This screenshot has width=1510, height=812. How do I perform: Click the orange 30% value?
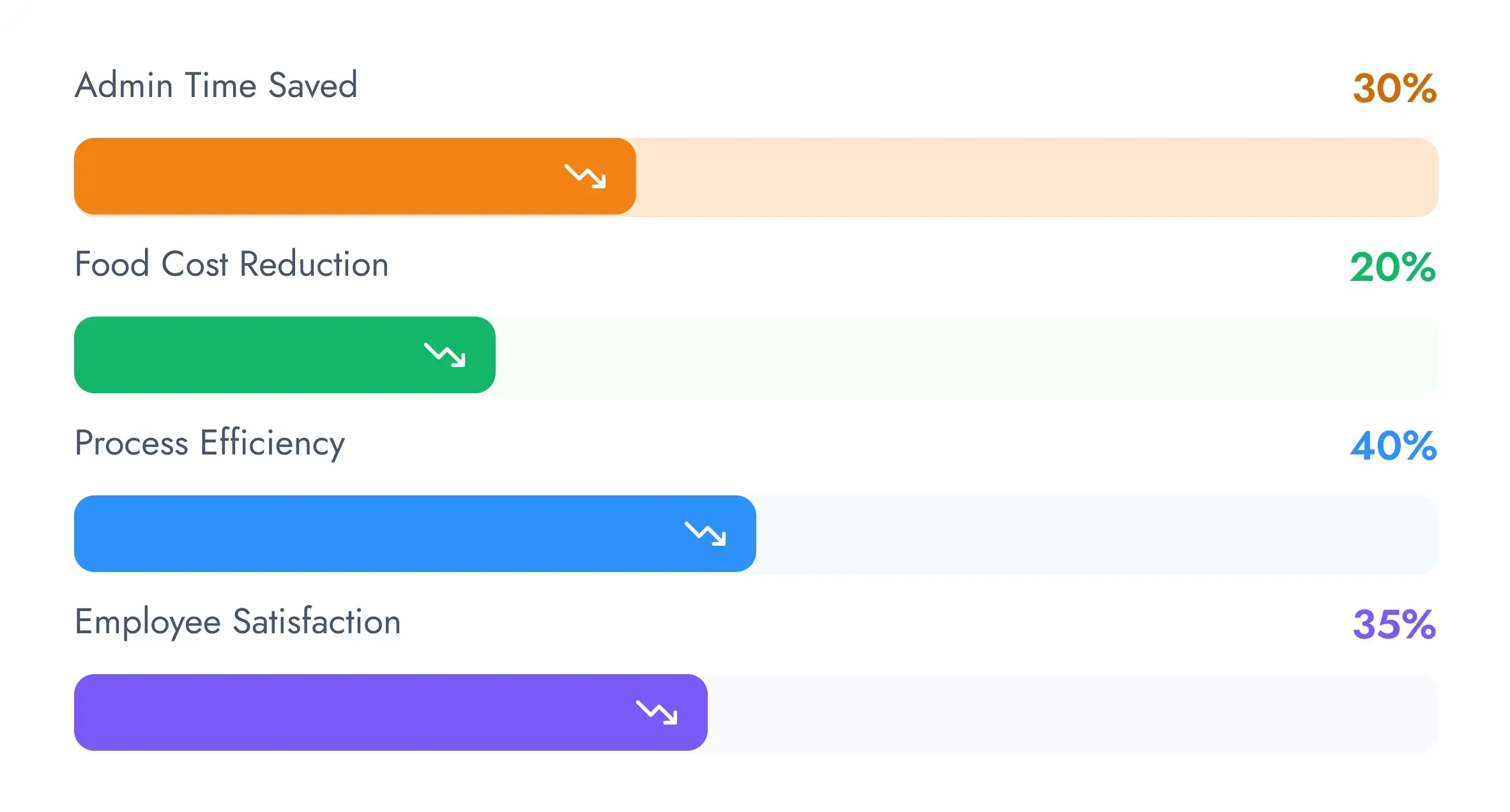pos(1394,88)
